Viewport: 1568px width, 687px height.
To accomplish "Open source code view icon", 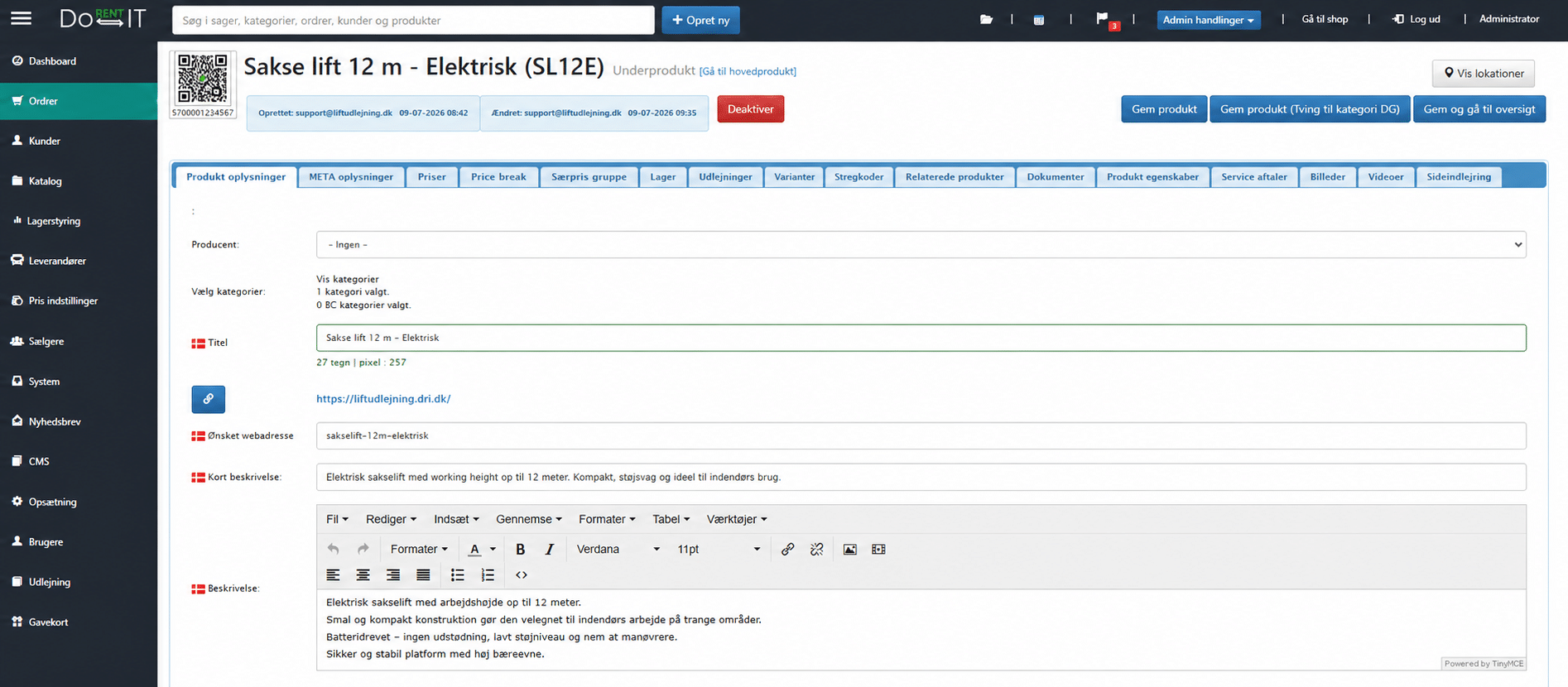I will point(522,574).
